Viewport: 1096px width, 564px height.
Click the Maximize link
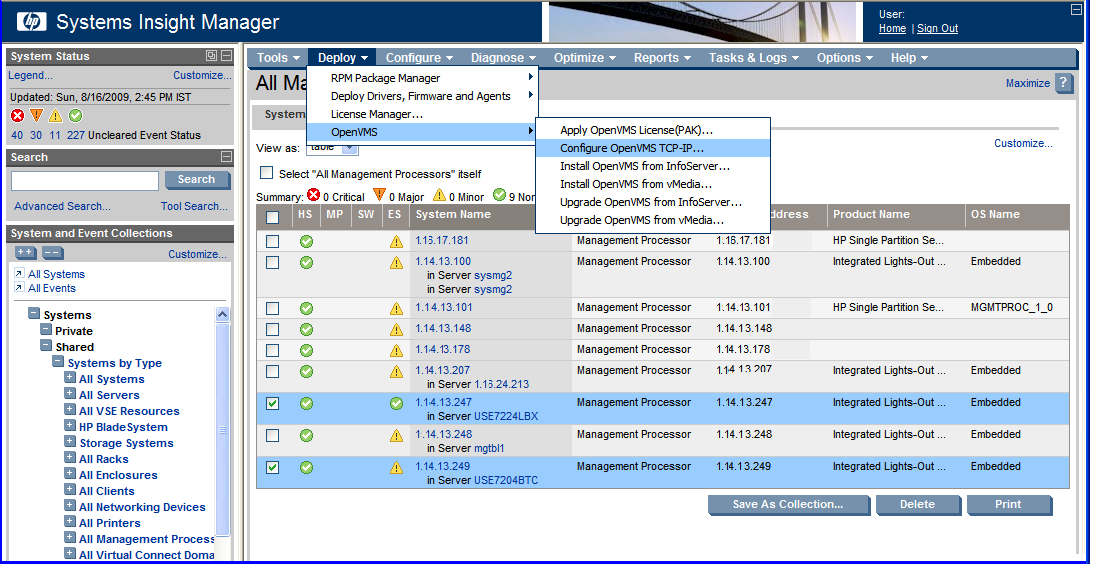pyautogui.click(x=1028, y=83)
